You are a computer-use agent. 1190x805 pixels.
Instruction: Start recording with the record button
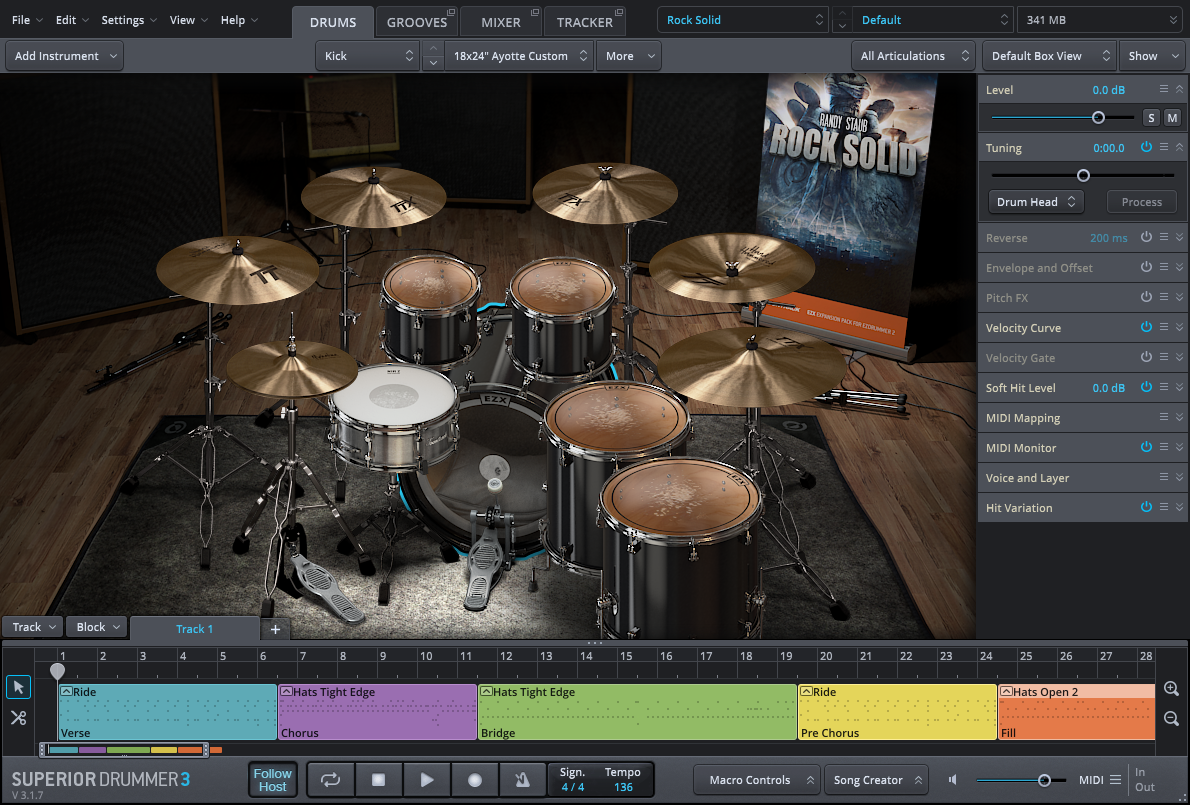(475, 780)
